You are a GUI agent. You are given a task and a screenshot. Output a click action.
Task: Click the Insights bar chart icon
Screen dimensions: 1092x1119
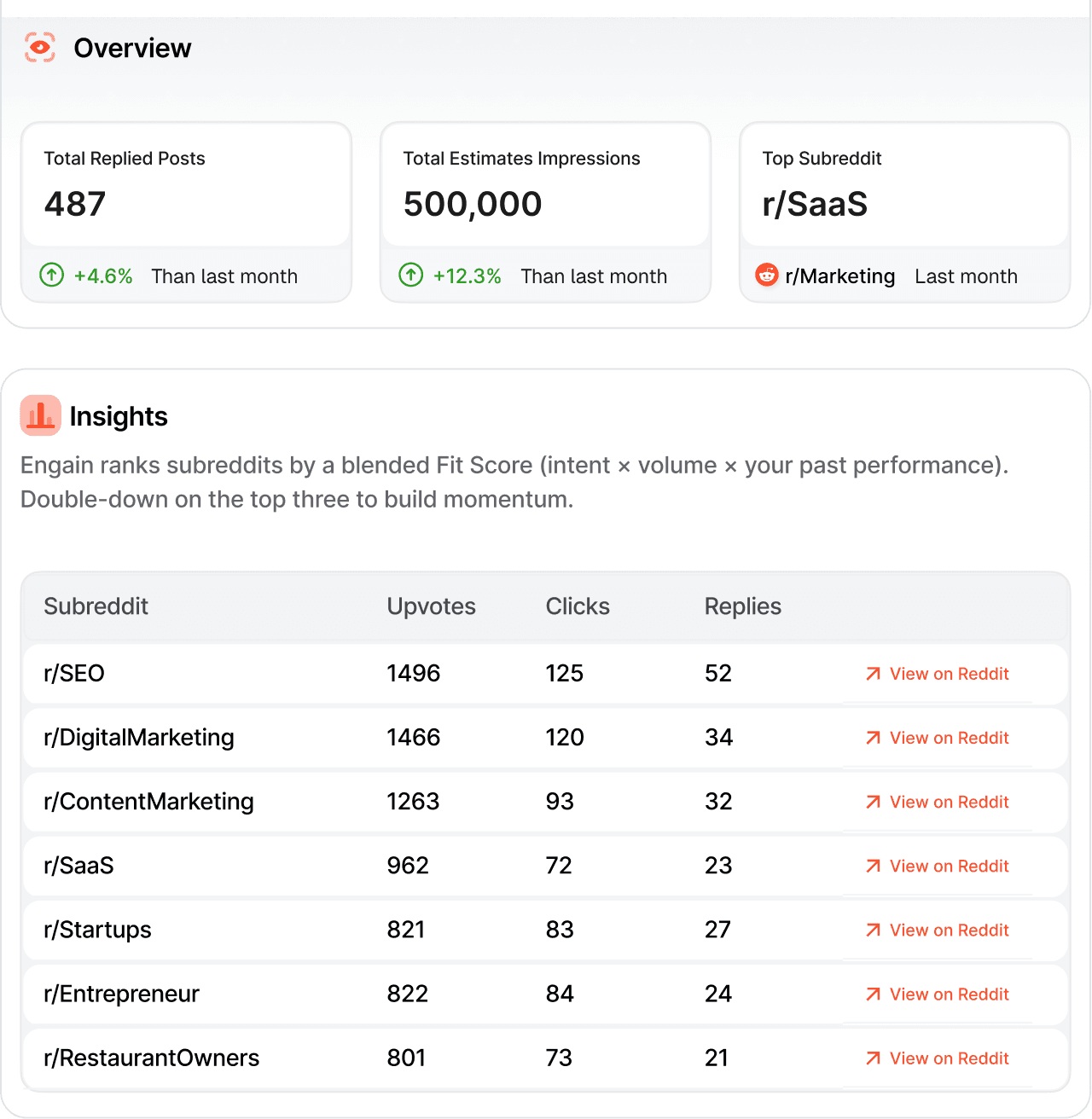(40, 416)
